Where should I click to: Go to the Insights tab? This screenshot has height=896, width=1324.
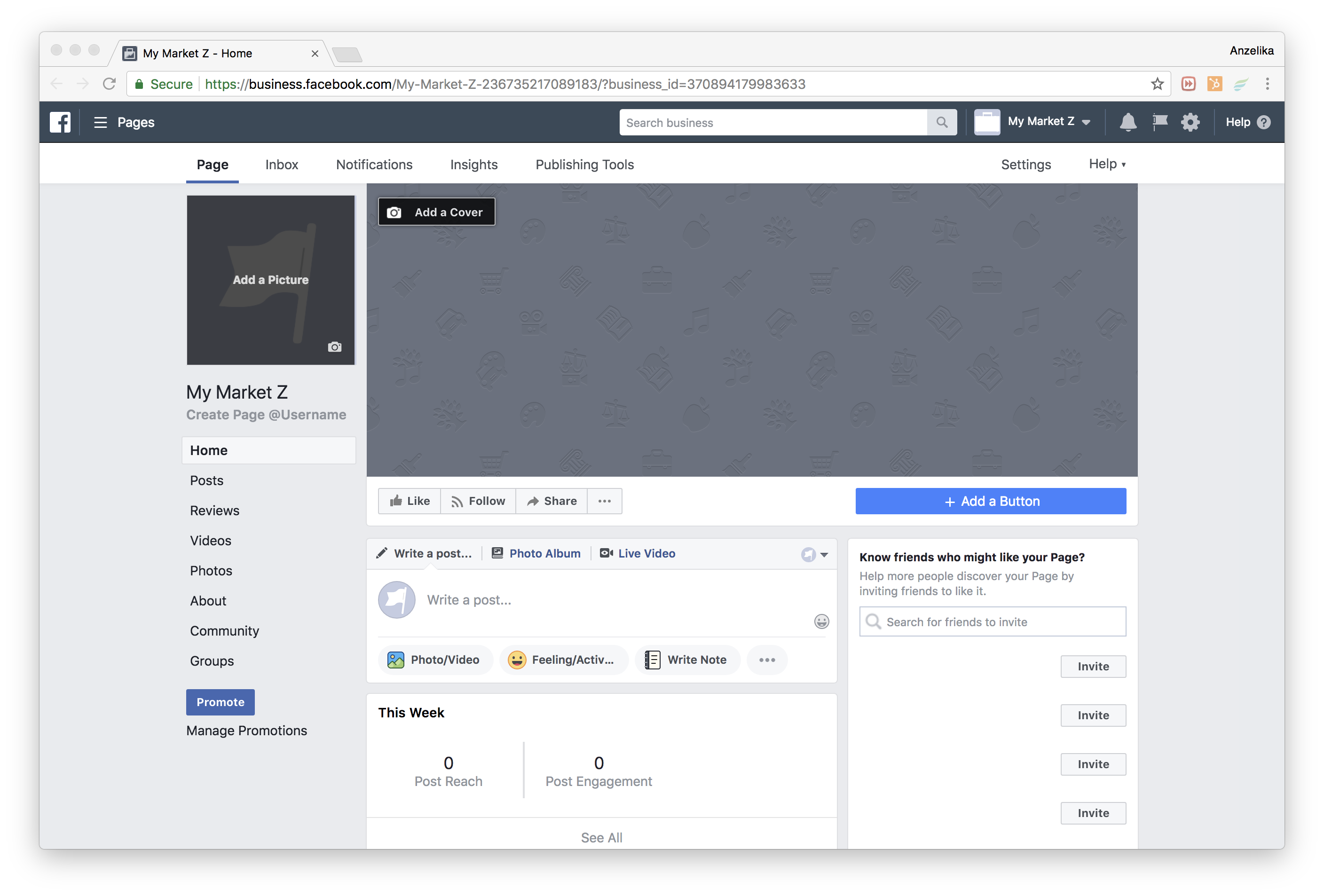(x=473, y=165)
